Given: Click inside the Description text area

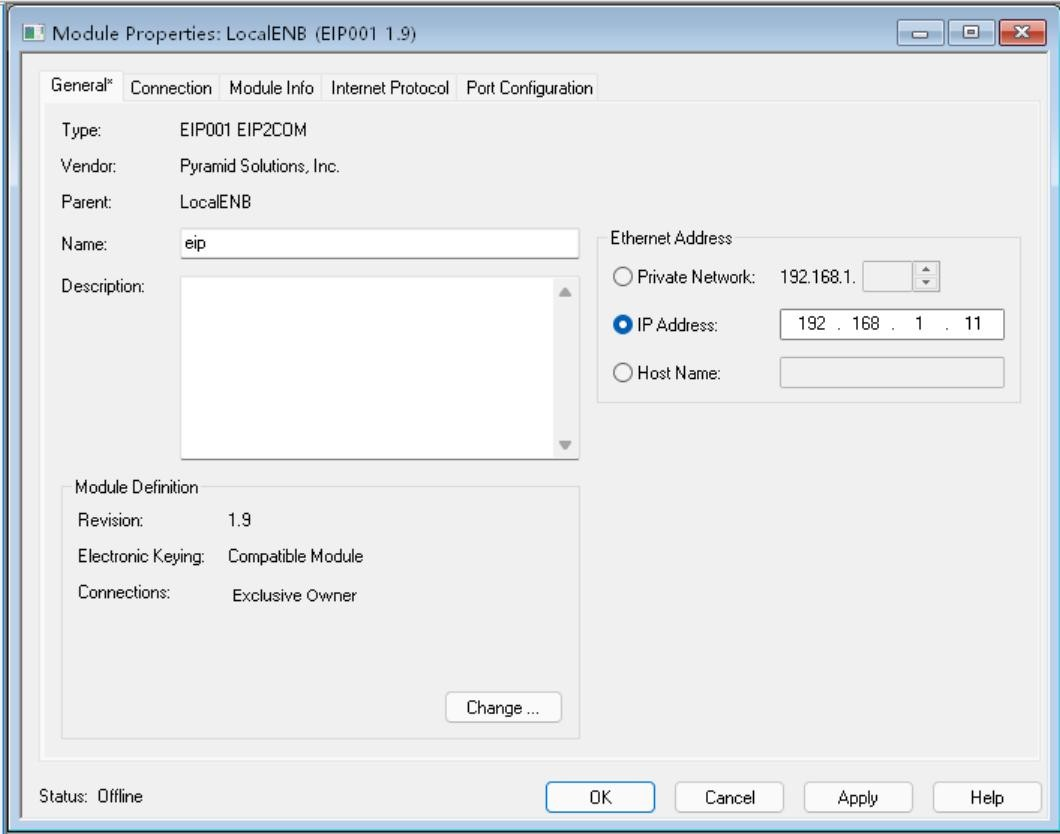Looking at the screenshot, I should pos(367,368).
